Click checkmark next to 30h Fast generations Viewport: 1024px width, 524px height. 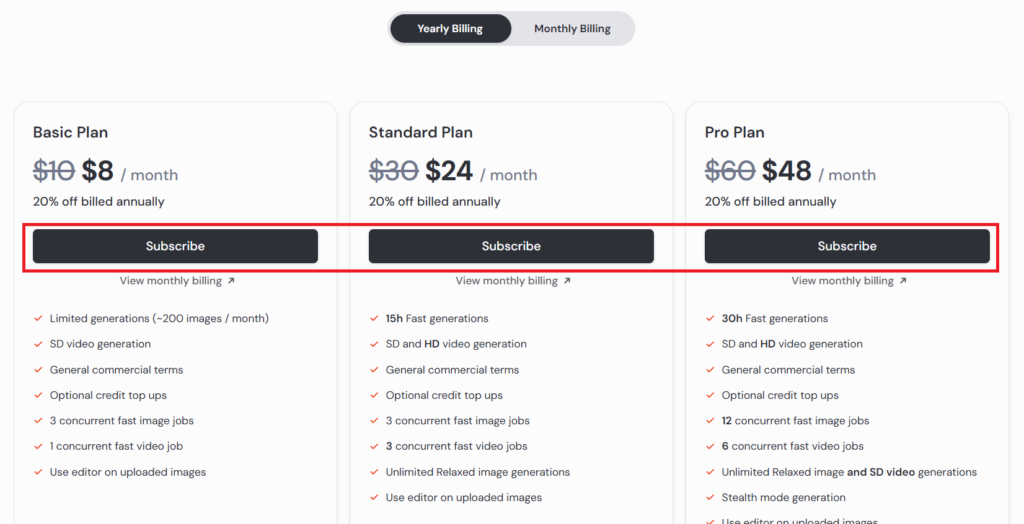(x=710, y=319)
